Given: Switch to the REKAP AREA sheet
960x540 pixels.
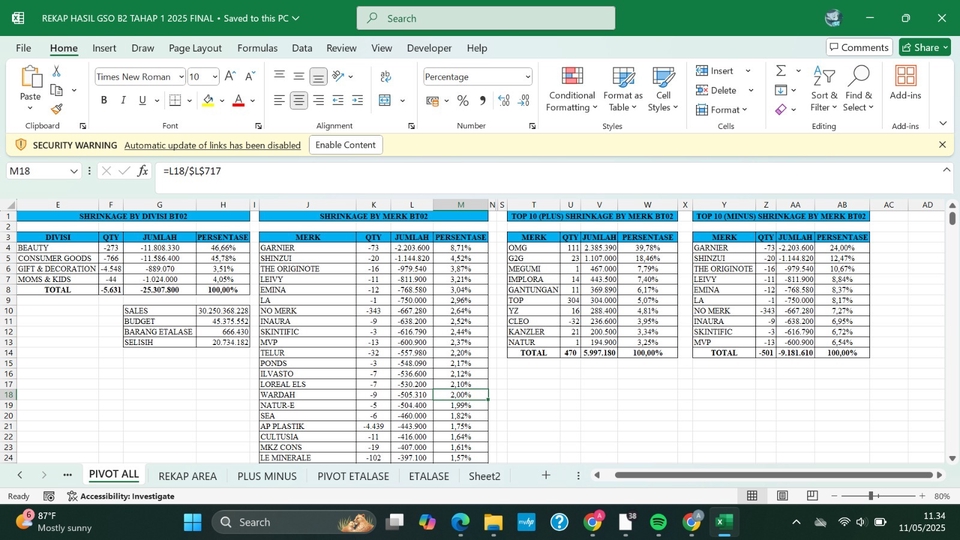Looking at the screenshot, I should [x=187, y=476].
